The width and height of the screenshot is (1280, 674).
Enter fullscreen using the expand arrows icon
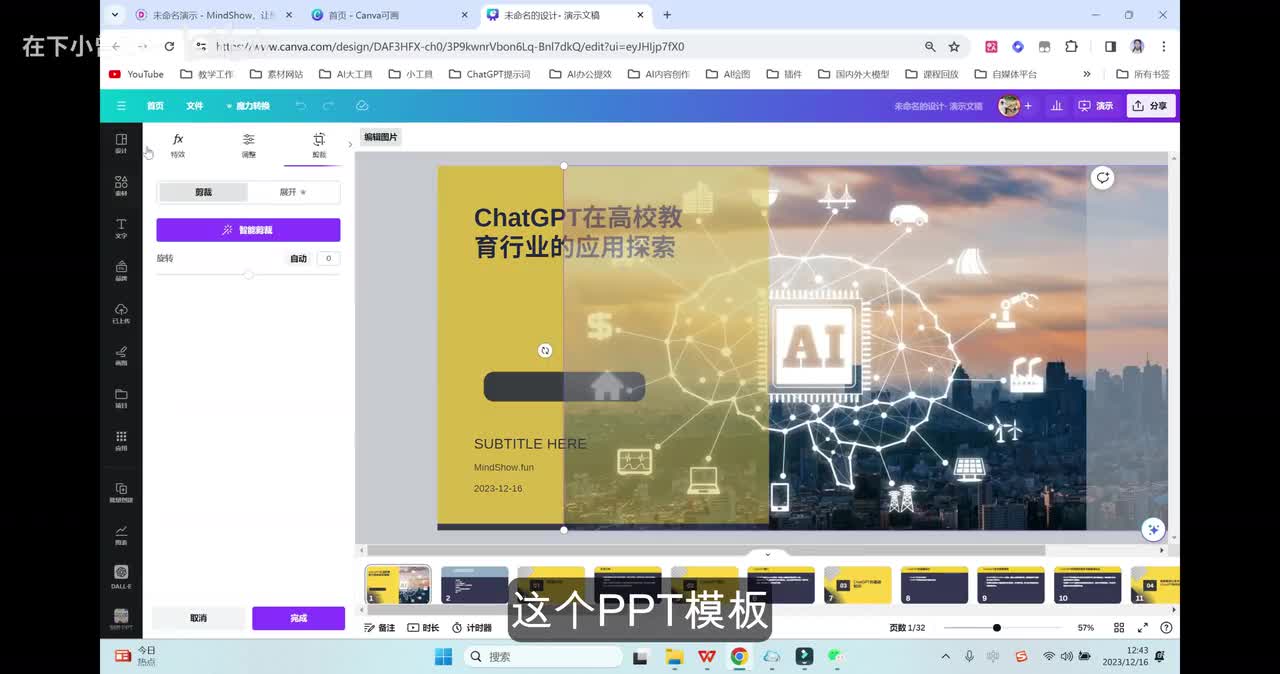point(1142,628)
